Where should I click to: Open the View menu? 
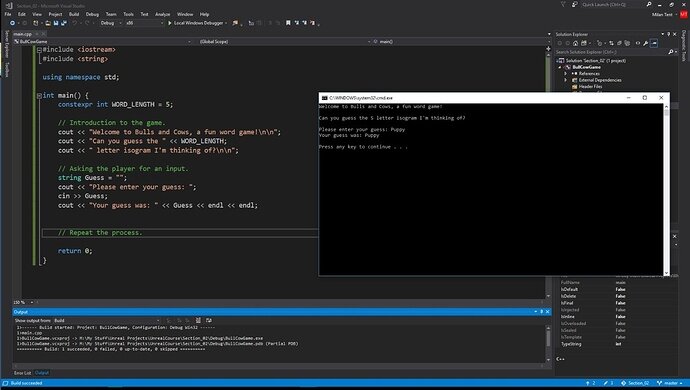coord(37,14)
